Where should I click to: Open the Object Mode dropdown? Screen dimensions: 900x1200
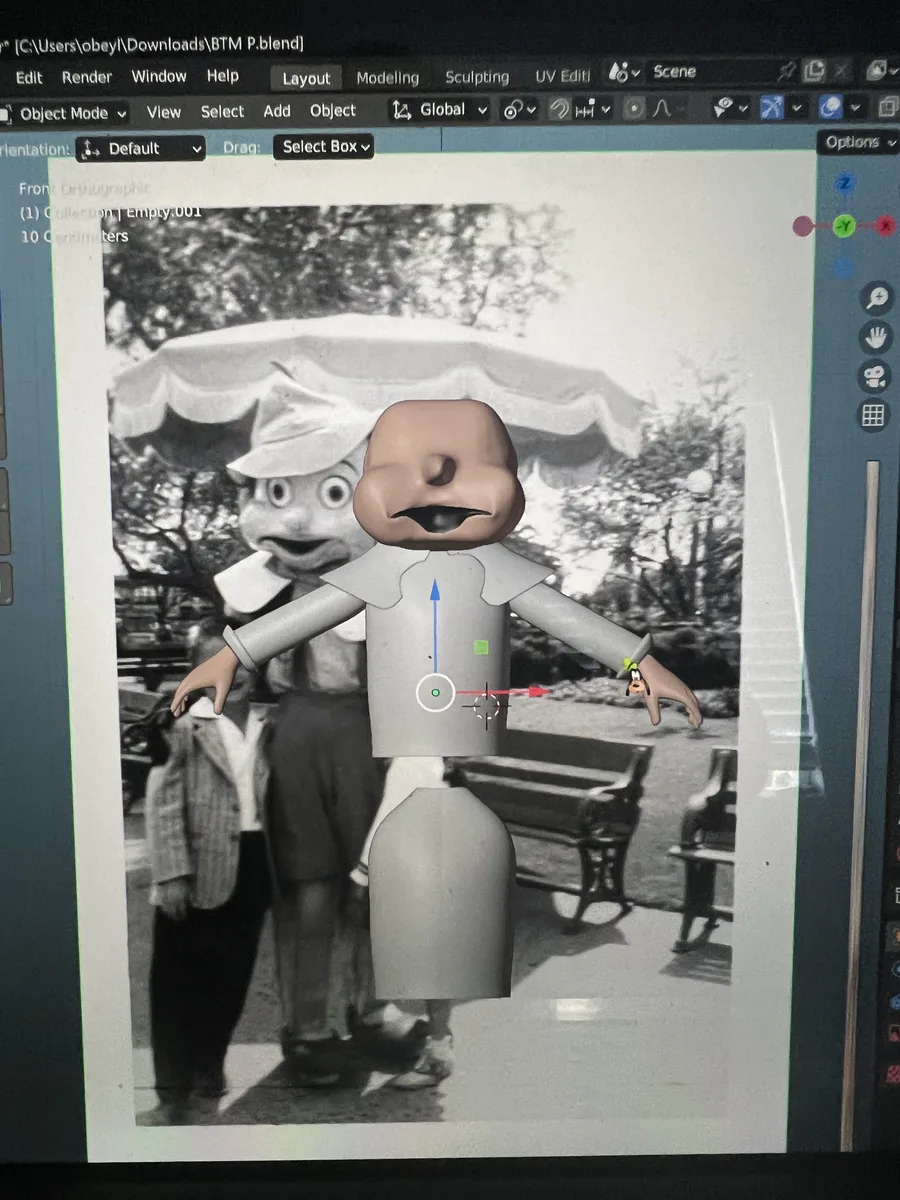click(66, 113)
